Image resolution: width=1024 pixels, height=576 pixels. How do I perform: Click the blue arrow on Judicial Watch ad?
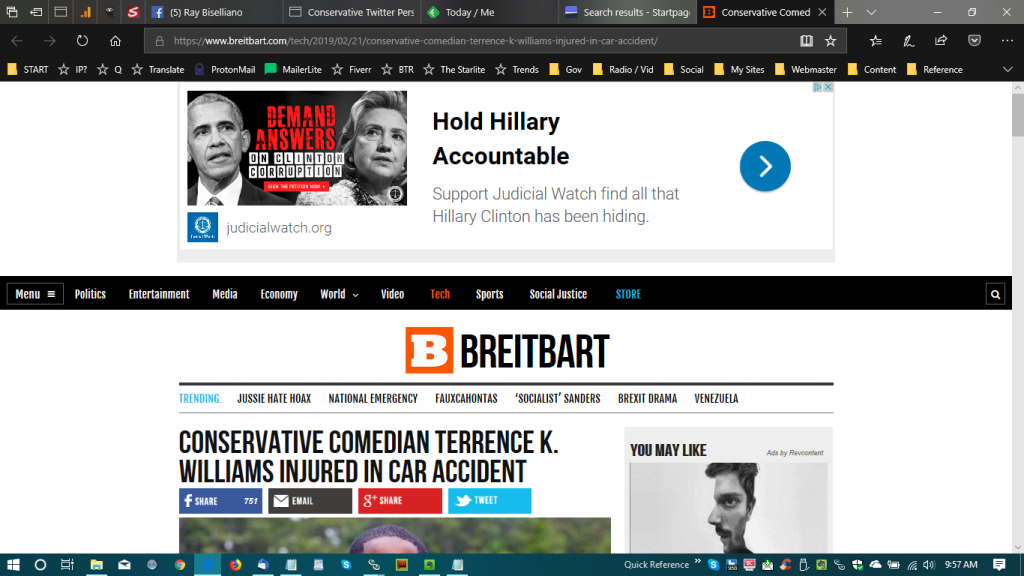point(765,166)
